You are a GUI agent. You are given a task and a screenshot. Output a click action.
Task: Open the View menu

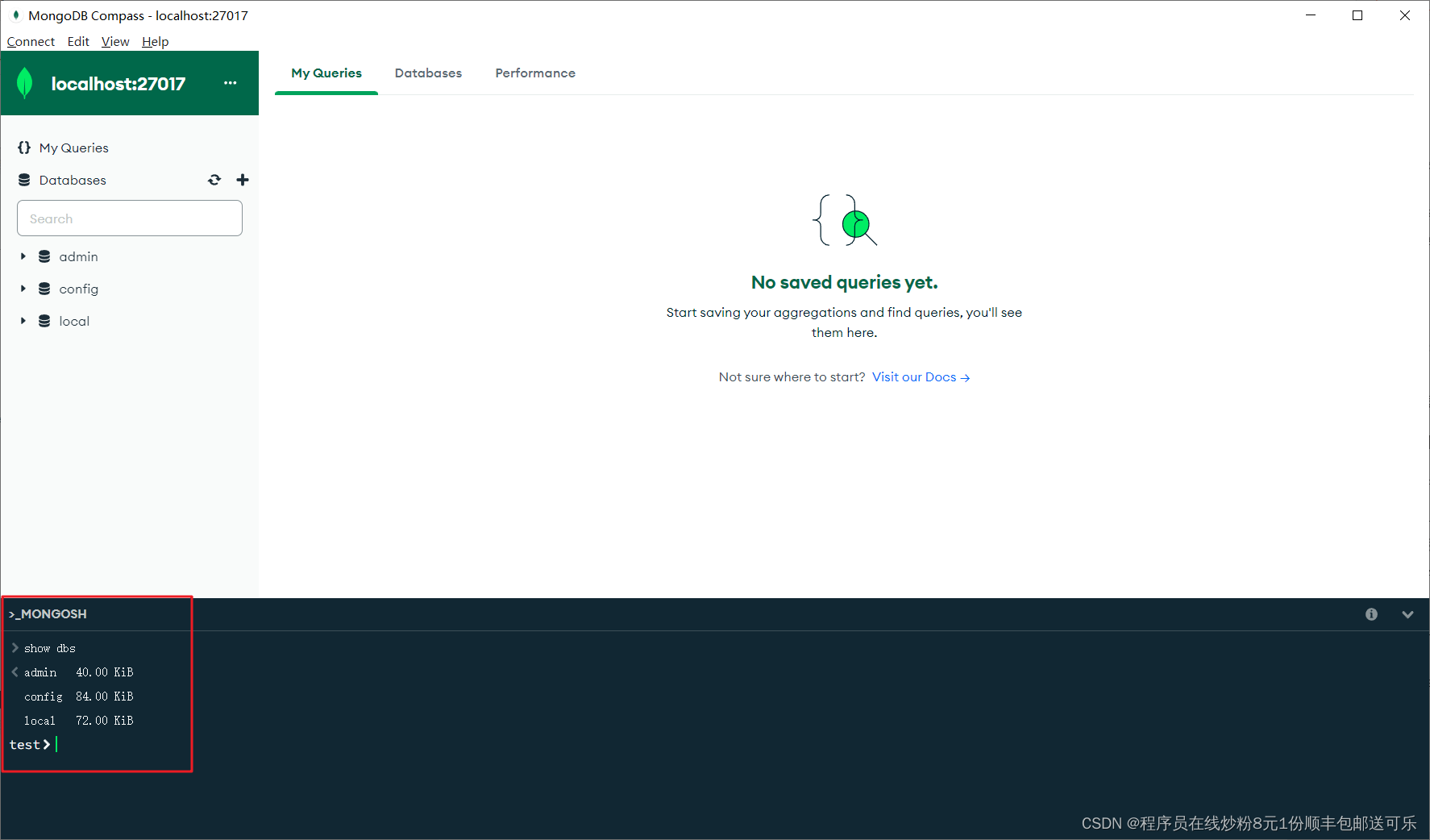point(115,42)
